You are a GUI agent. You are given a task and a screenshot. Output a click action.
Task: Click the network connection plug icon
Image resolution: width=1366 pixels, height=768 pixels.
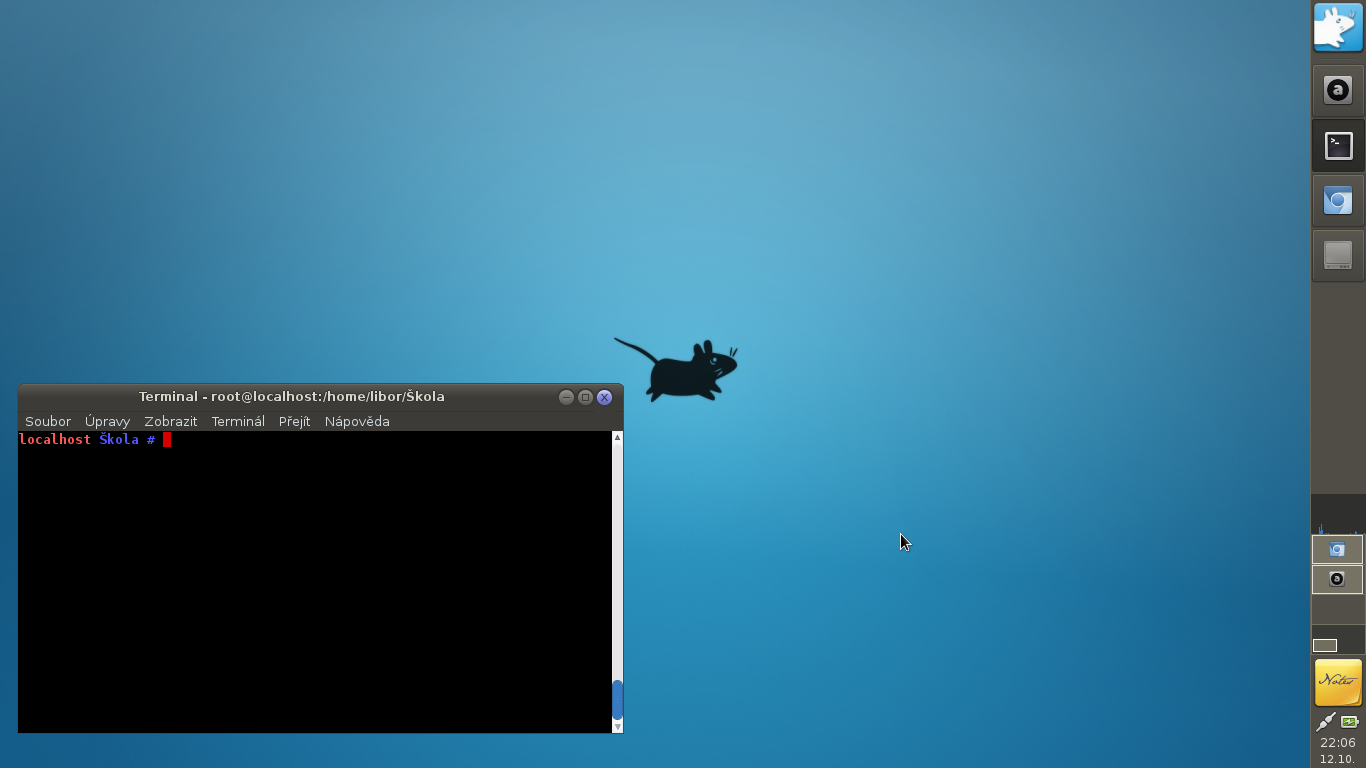(1325, 722)
